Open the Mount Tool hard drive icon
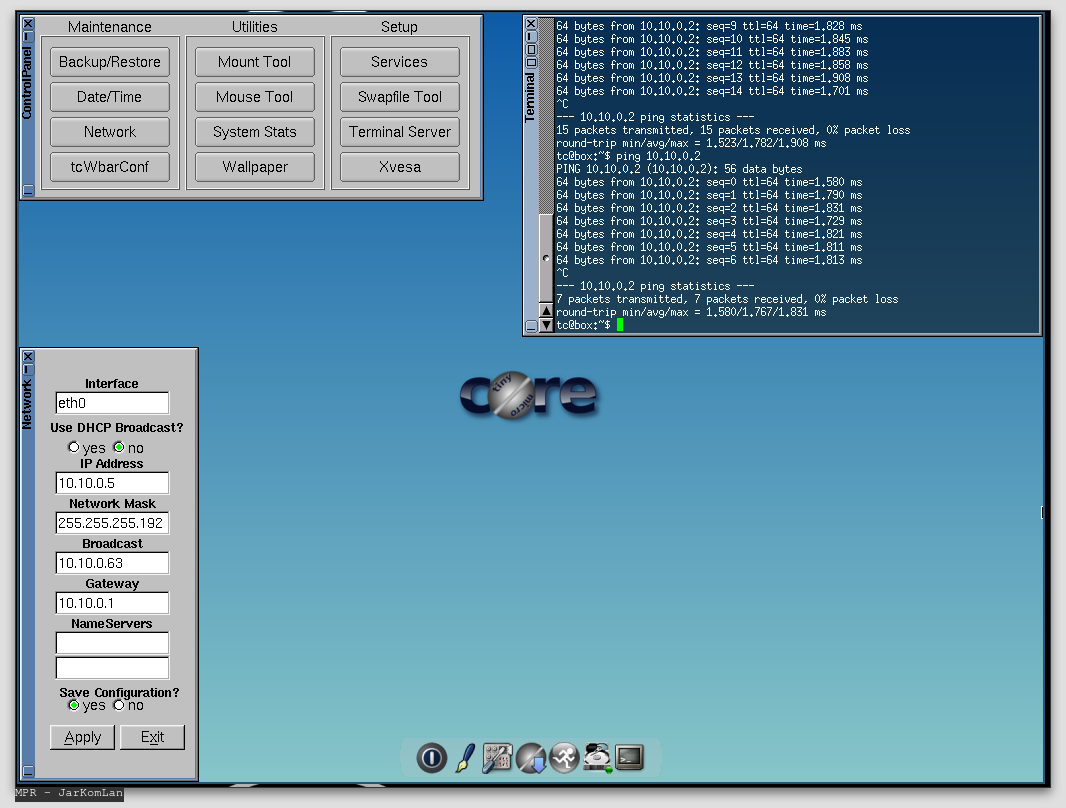The height and width of the screenshot is (808, 1066). pos(598,758)
